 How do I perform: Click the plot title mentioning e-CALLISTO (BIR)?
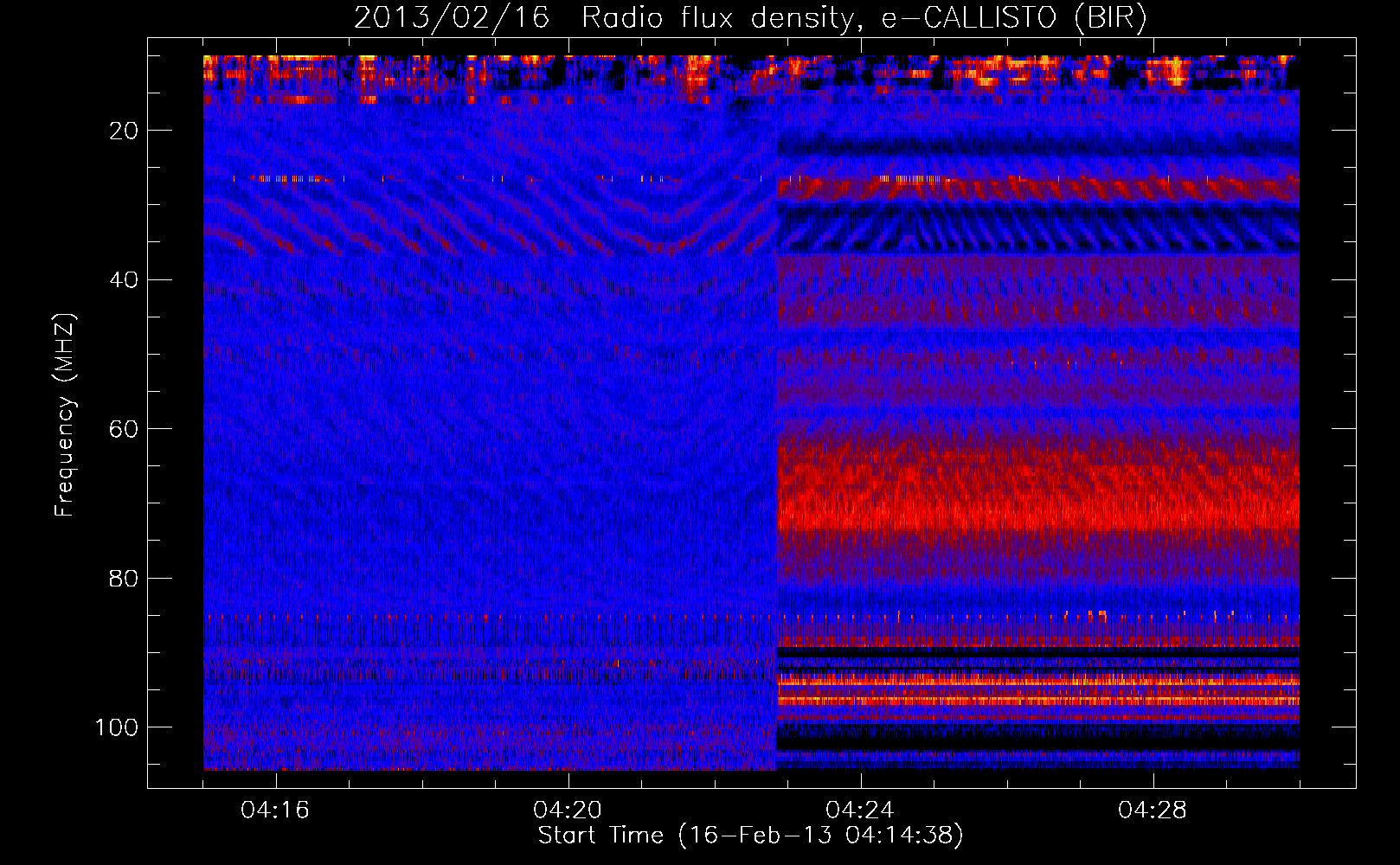pos(750,18)
